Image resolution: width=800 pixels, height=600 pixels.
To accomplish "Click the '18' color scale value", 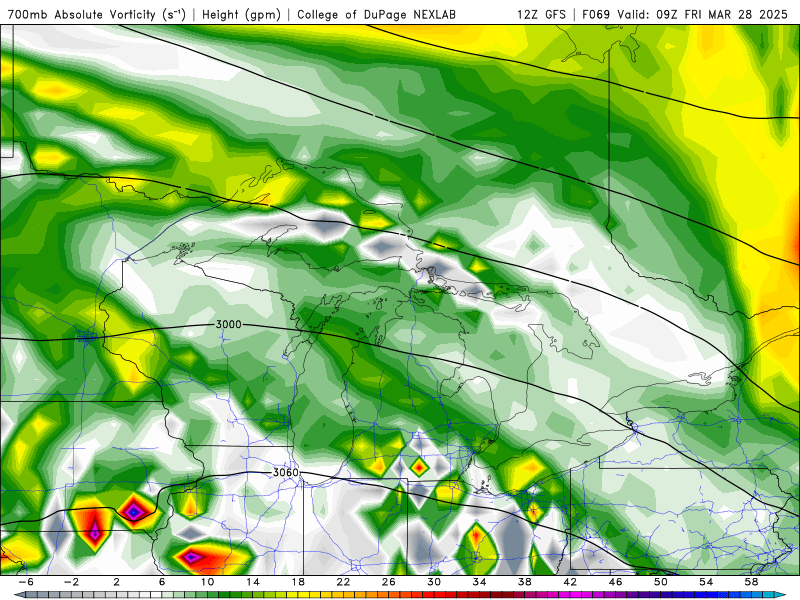I will (x=298, y=582).
